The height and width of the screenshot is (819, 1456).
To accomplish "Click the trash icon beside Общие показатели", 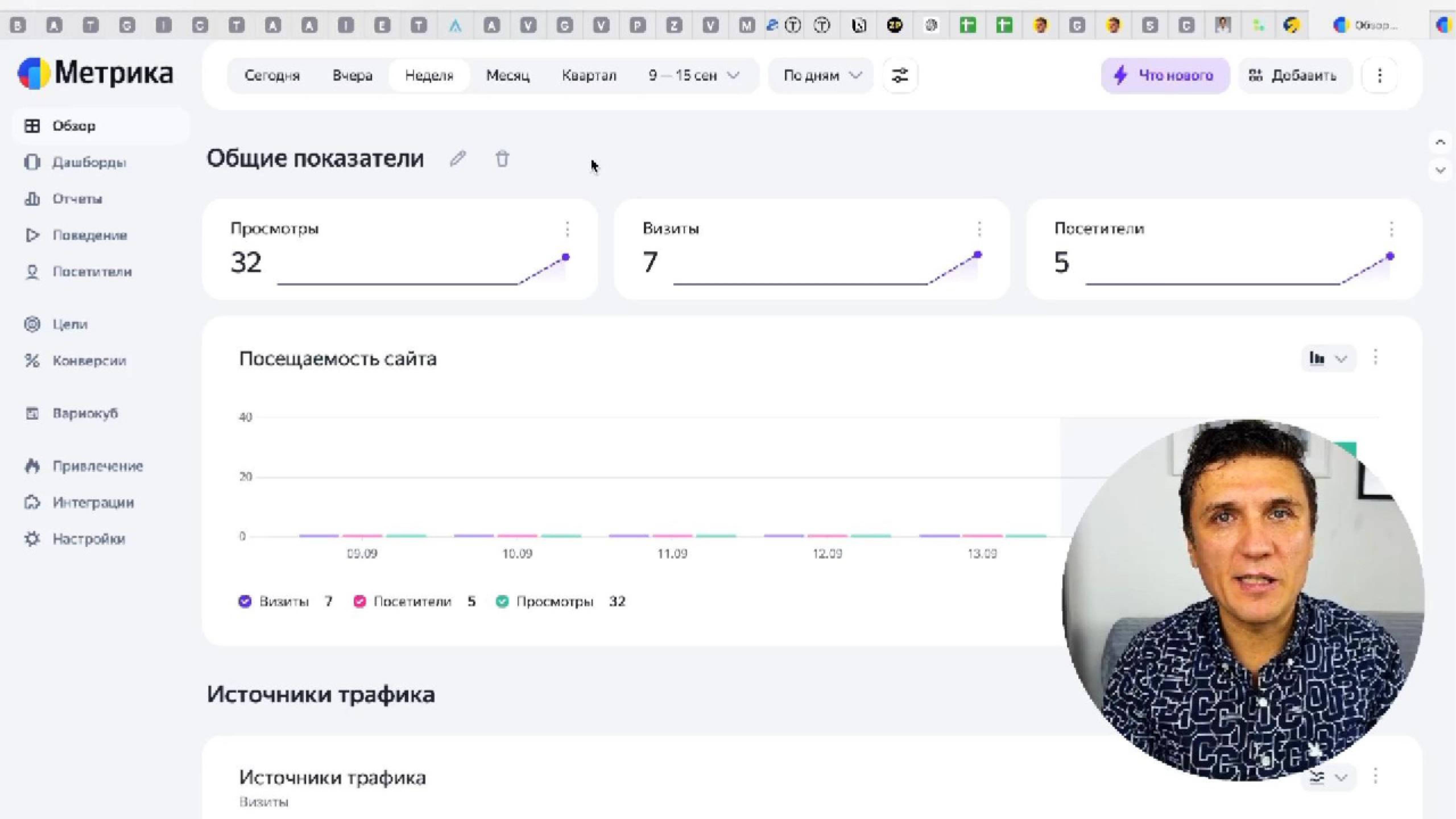I will point(502,159).
